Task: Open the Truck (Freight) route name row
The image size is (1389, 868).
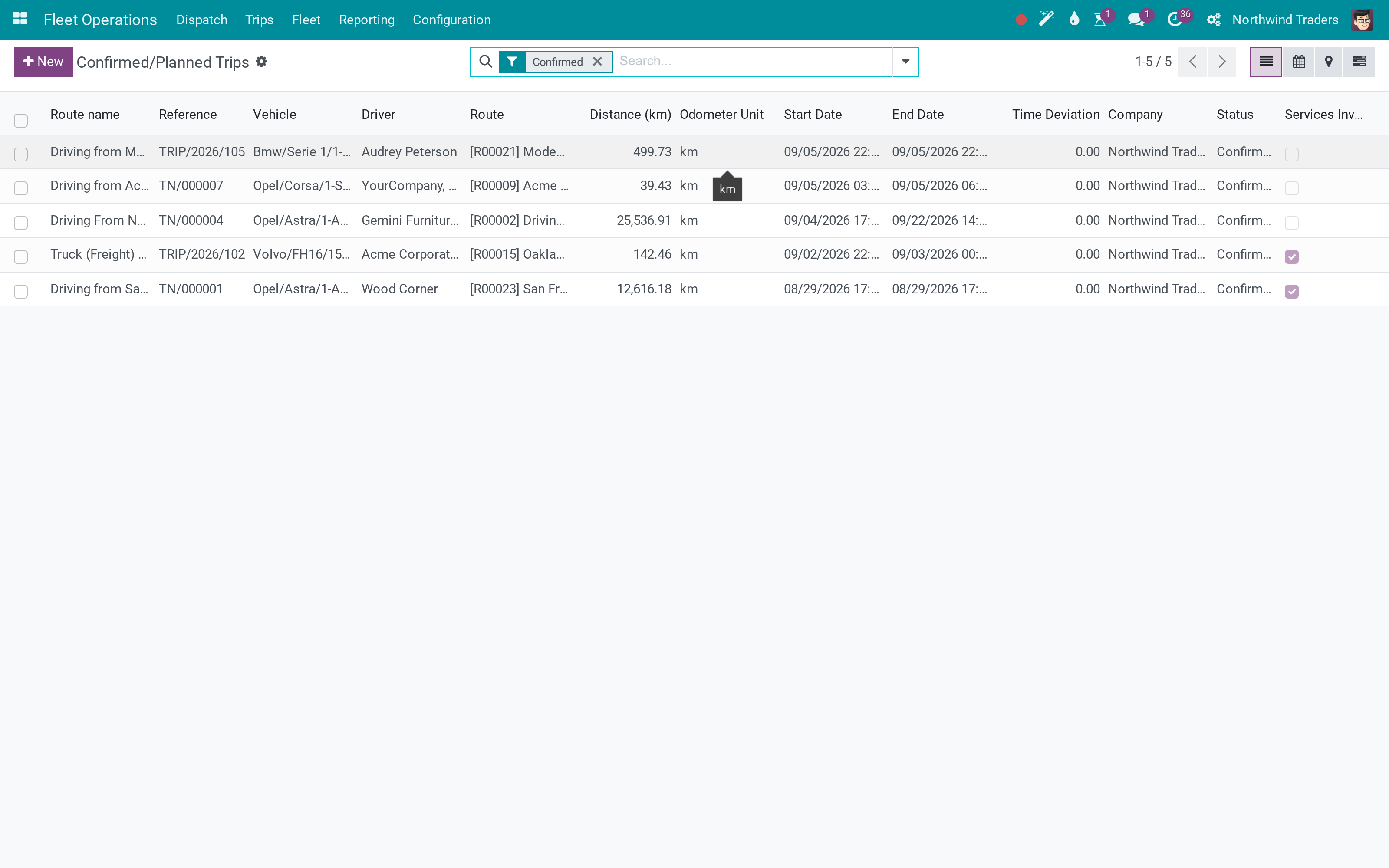Action: pyautogui.click(x=98, y=254)
